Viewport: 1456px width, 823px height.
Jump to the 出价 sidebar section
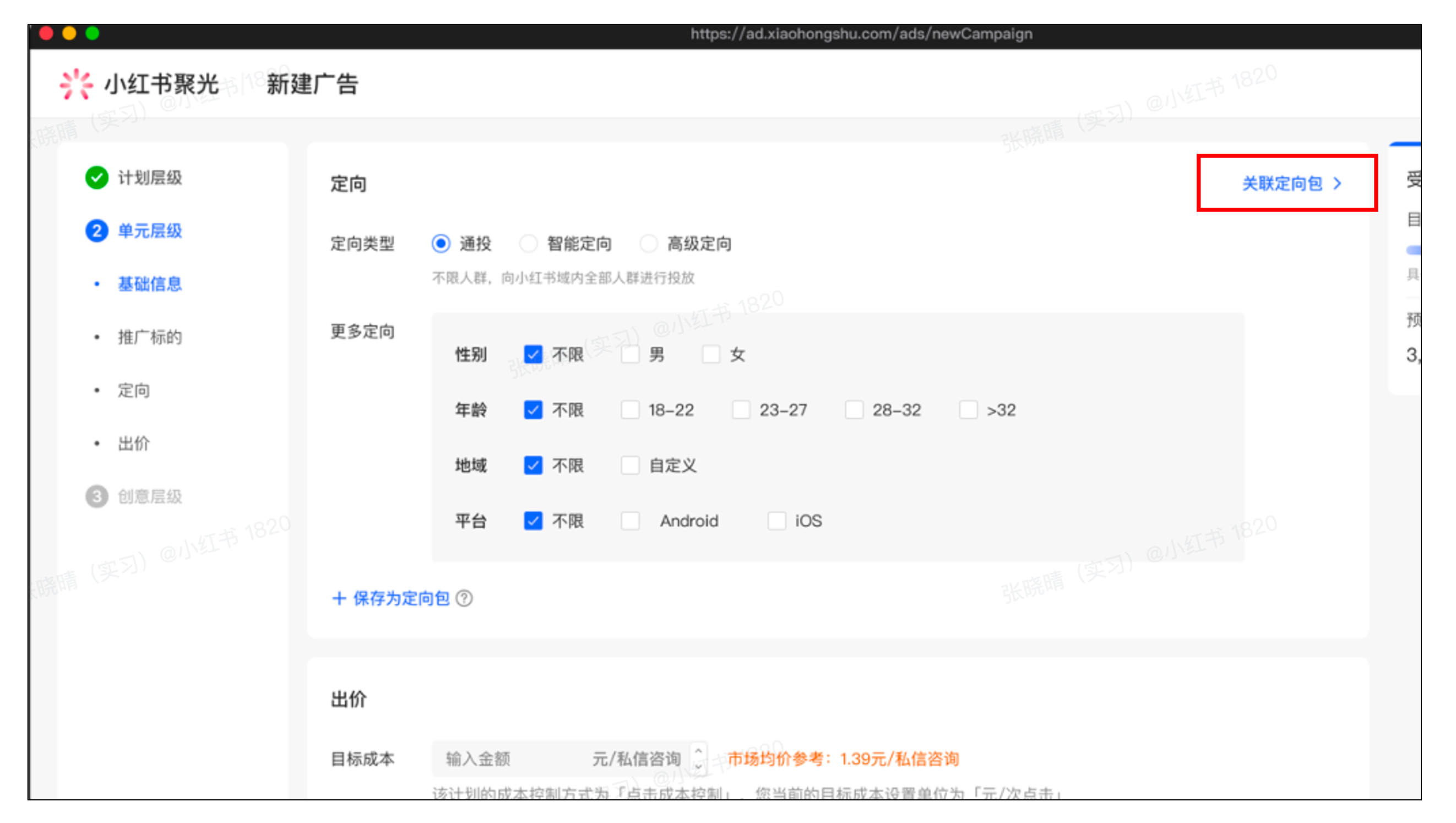[133, 443]
